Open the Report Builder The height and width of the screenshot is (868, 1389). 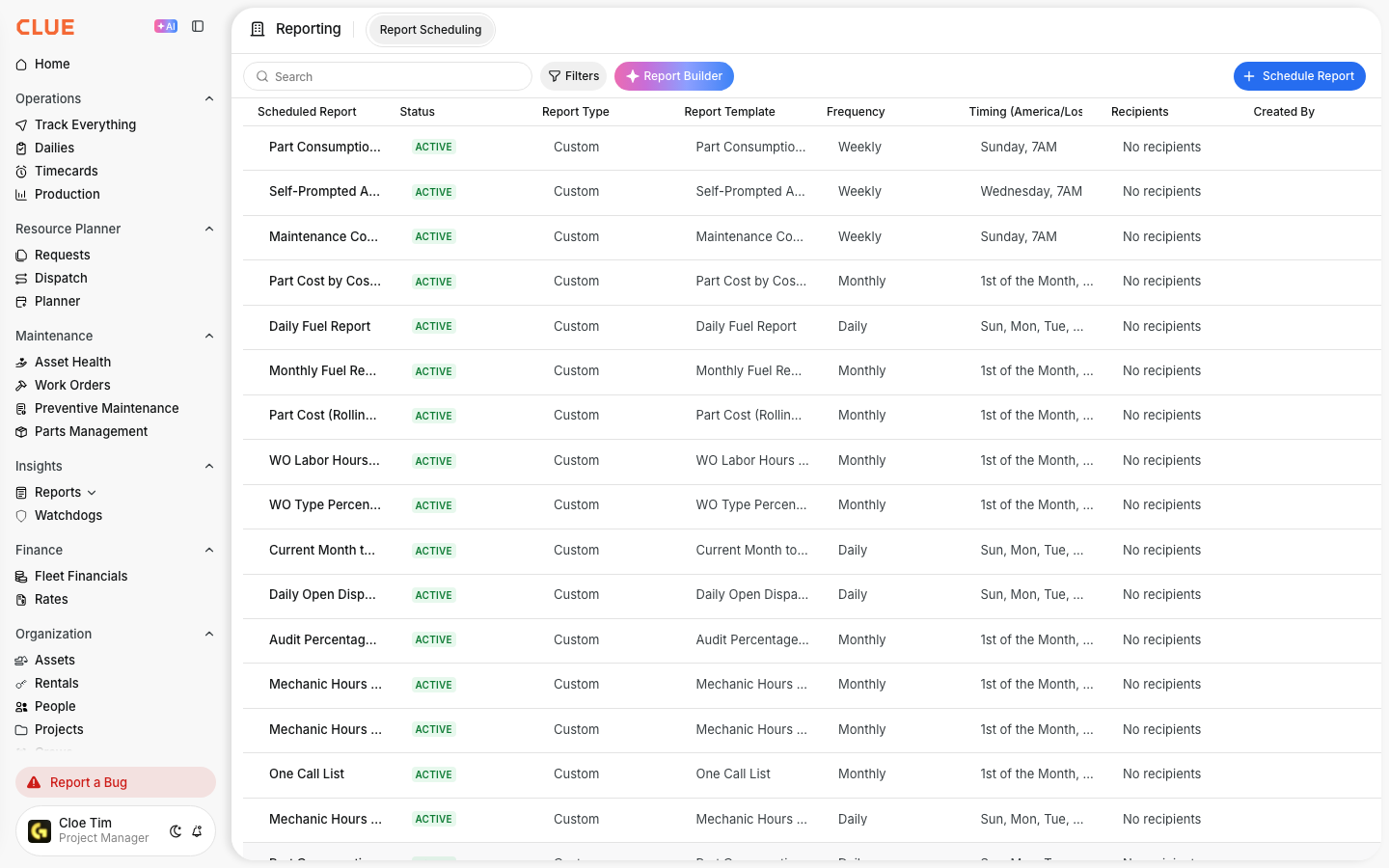pyautogui.click(x=674, y=76)
